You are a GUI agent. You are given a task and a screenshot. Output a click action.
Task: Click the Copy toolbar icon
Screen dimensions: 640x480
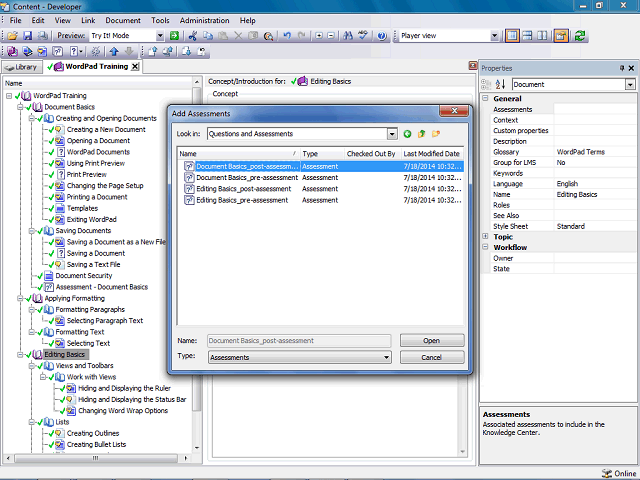click(208, 36)
